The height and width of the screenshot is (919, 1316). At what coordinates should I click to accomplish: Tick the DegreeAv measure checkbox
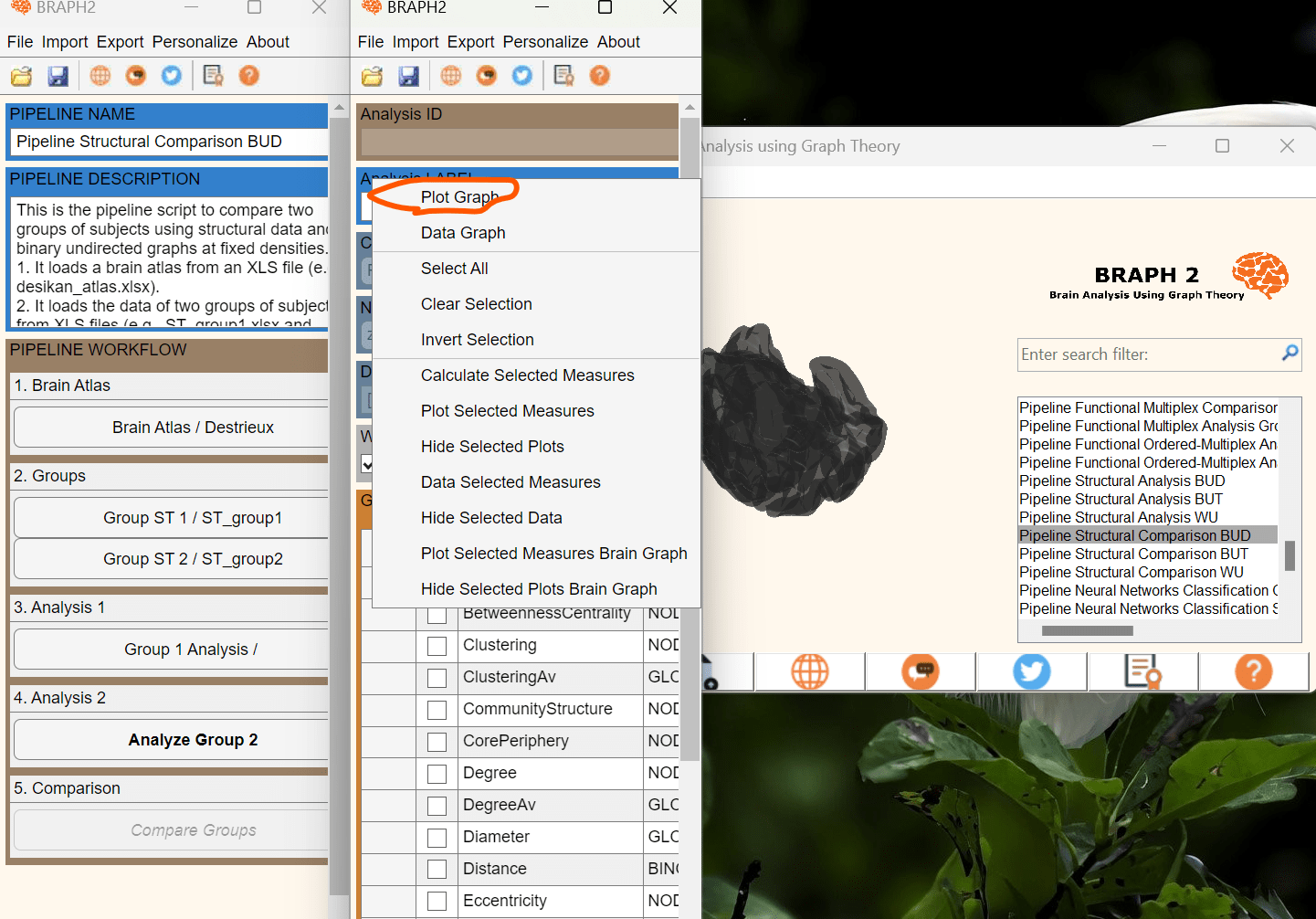coord(437,806)
